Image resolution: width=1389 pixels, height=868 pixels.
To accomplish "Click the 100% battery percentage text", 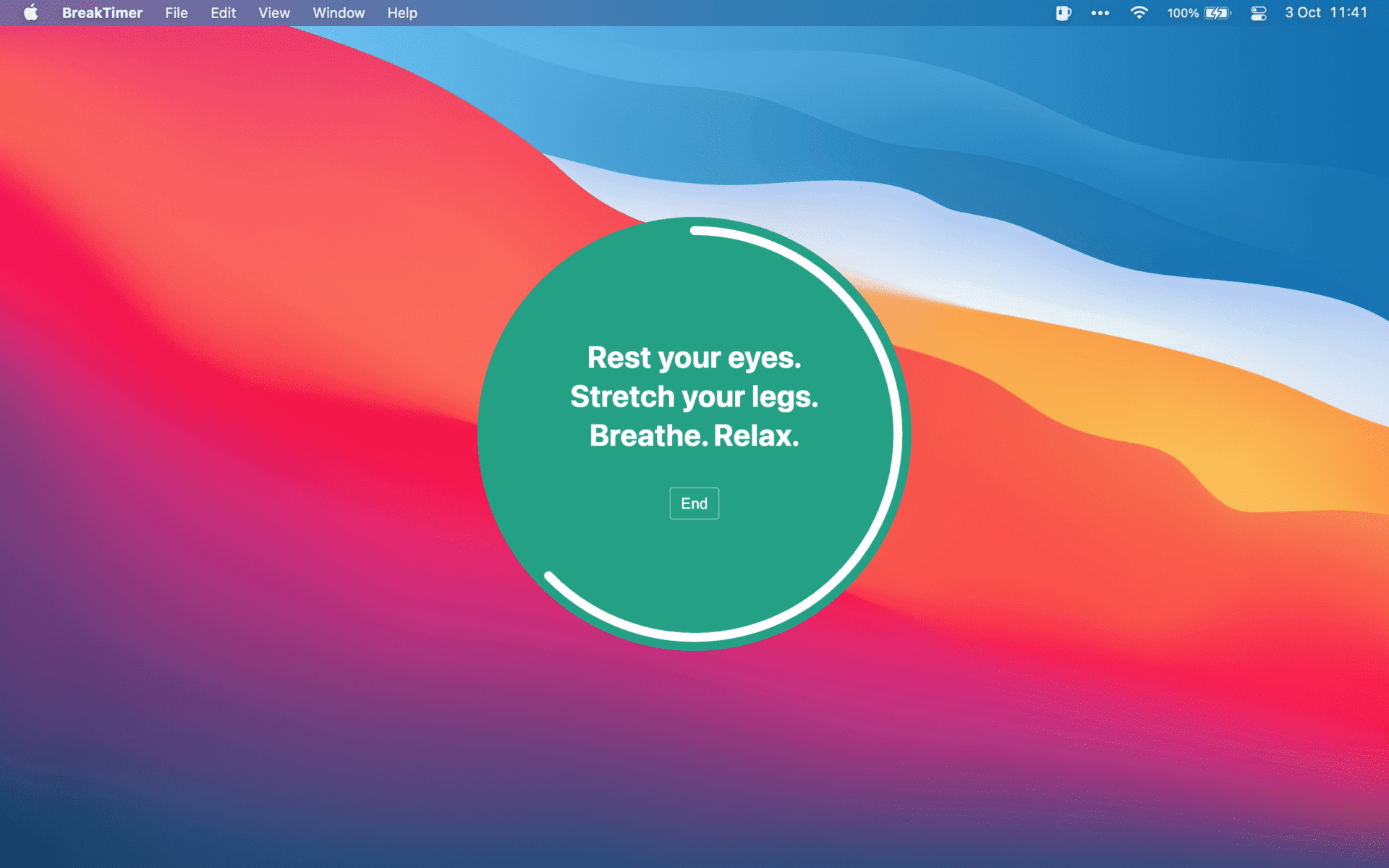I will click(1183, 13).
